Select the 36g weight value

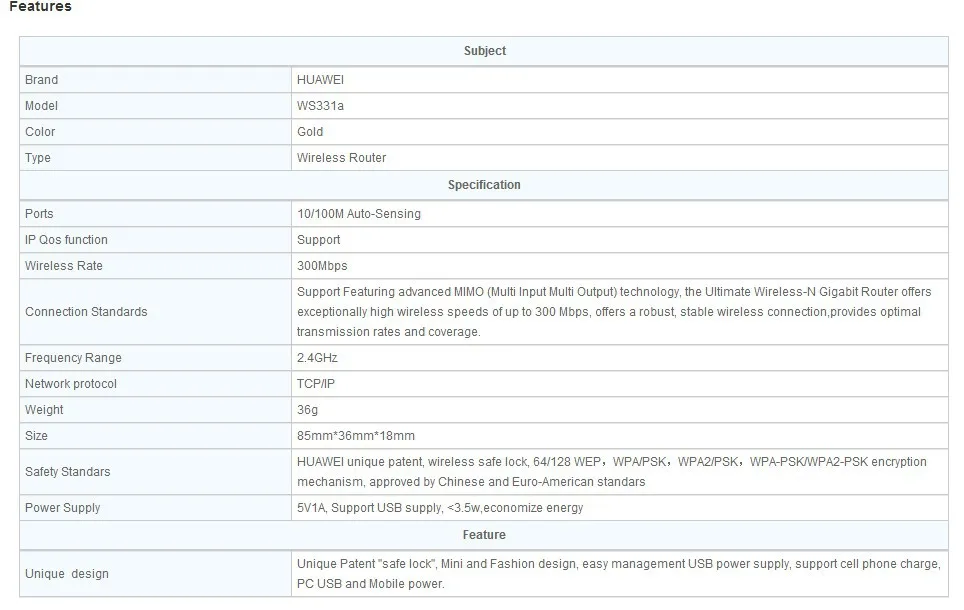click(x=307, y=410)
